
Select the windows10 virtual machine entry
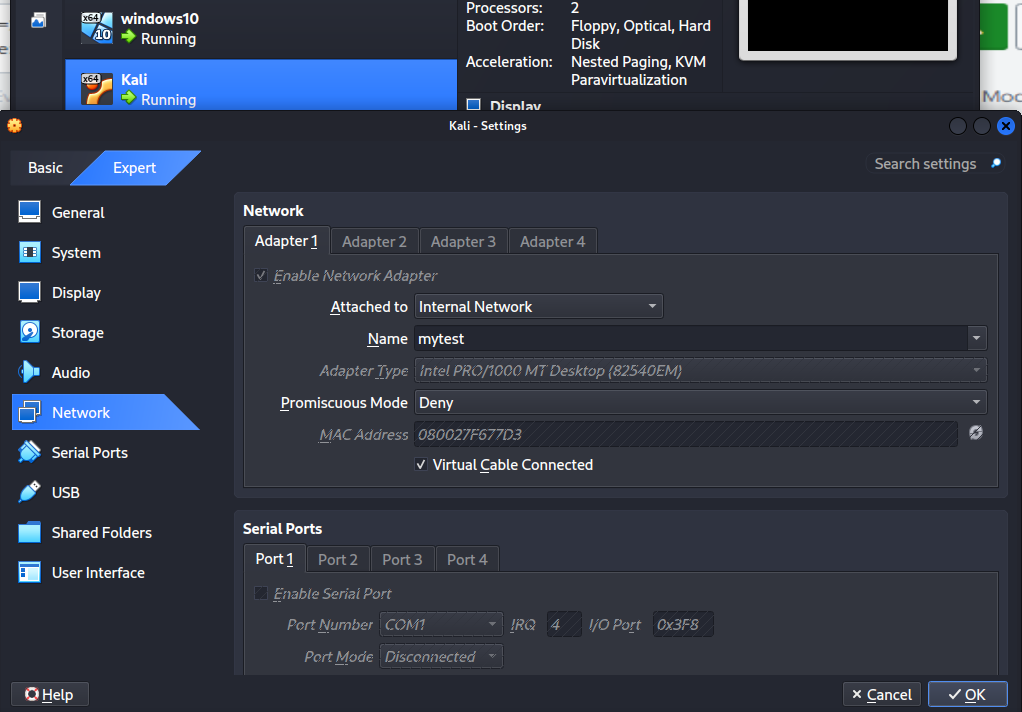click(261, 29)
